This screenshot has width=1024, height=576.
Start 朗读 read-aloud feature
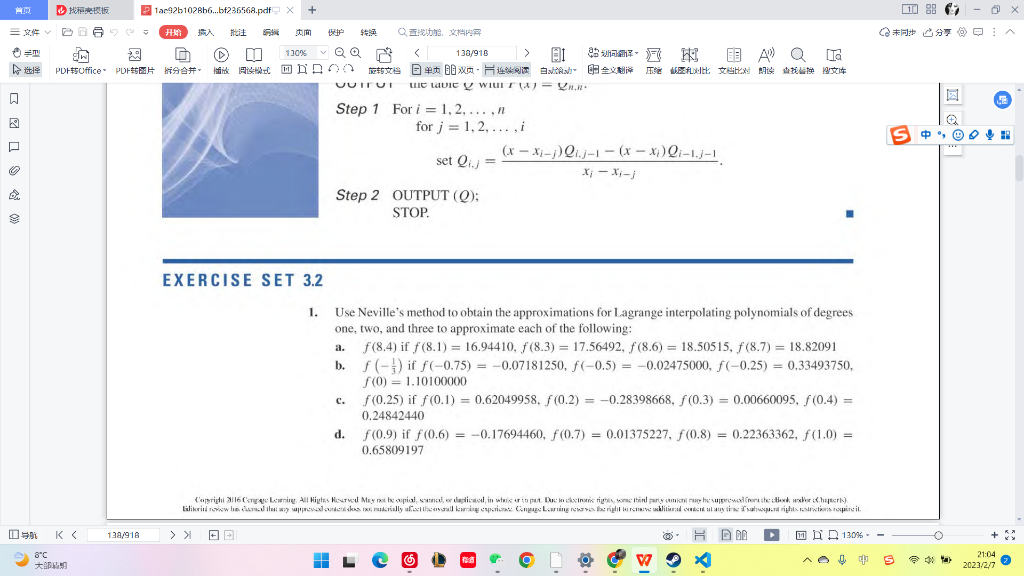point(767,61)
